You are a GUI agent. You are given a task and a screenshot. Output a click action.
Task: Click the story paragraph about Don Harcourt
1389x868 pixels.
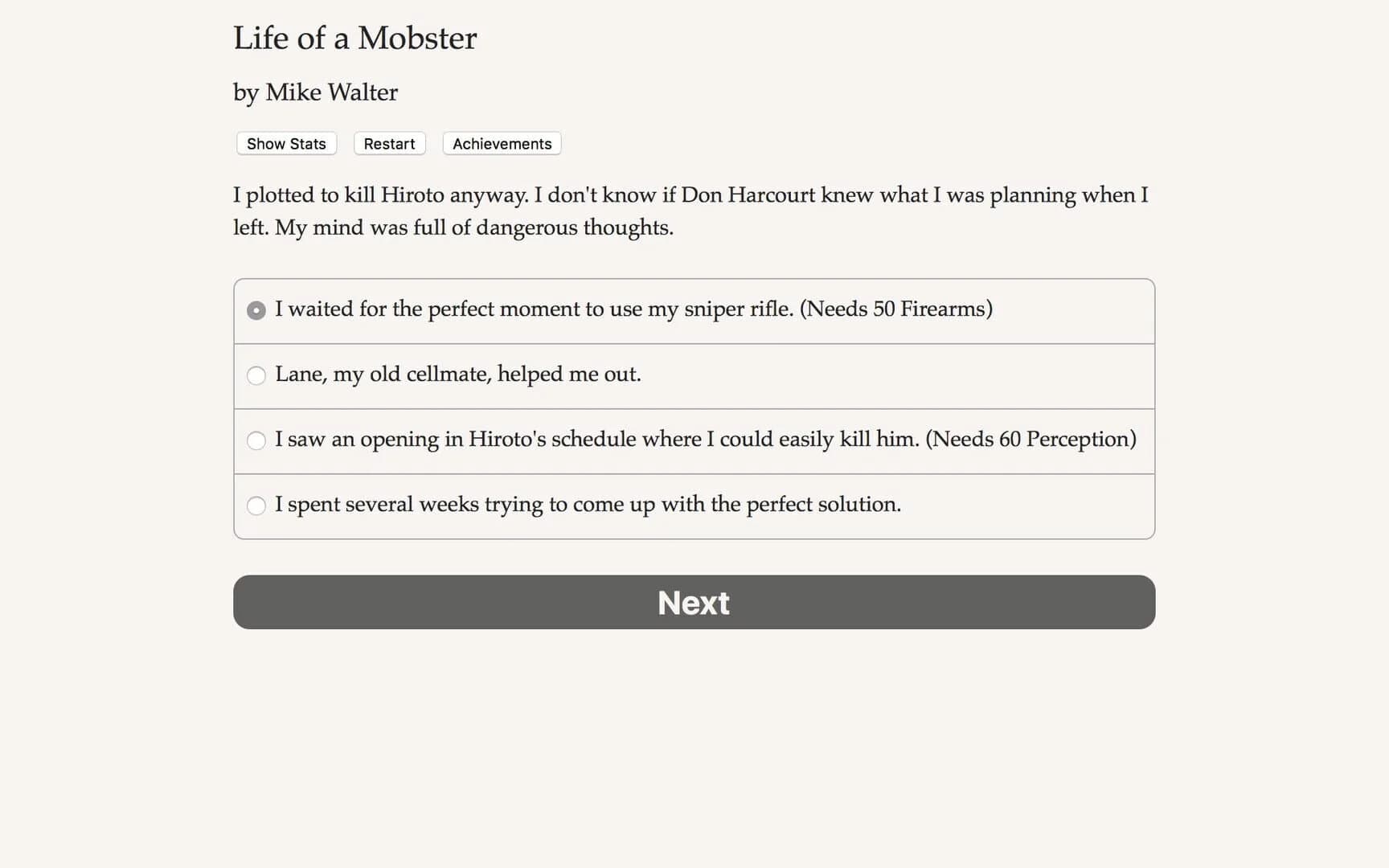pyautogui.click(x=691, y=211)
